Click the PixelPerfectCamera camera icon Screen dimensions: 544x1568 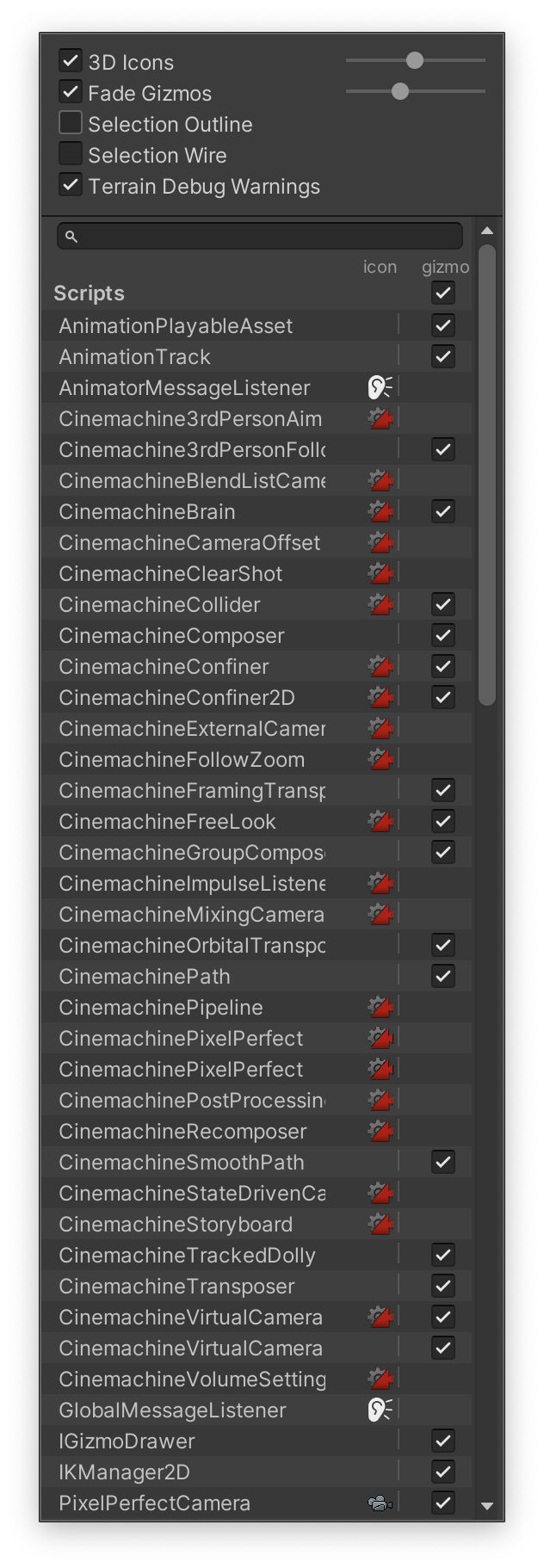(380, 1503)
